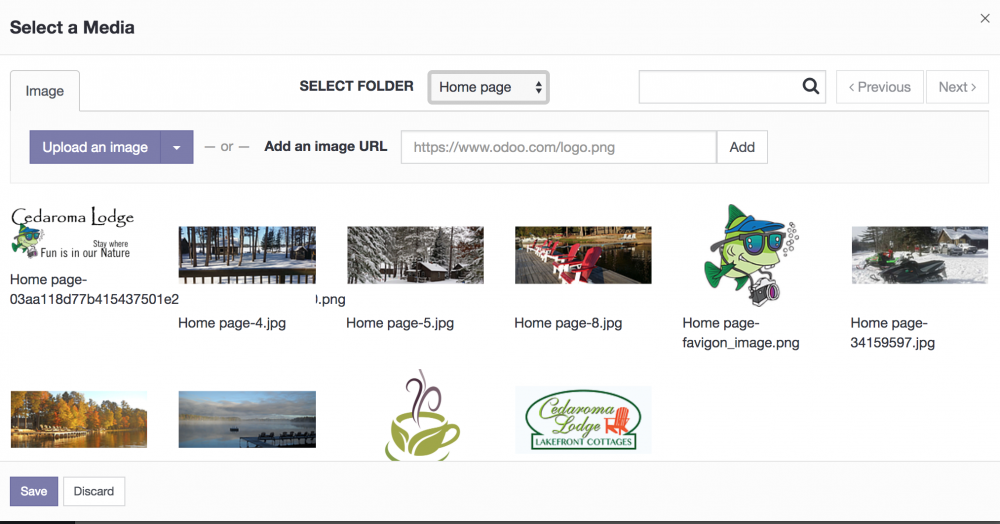Go to the Next page
Viewport: 1000px width, 524px height.
tap(957, 87)
